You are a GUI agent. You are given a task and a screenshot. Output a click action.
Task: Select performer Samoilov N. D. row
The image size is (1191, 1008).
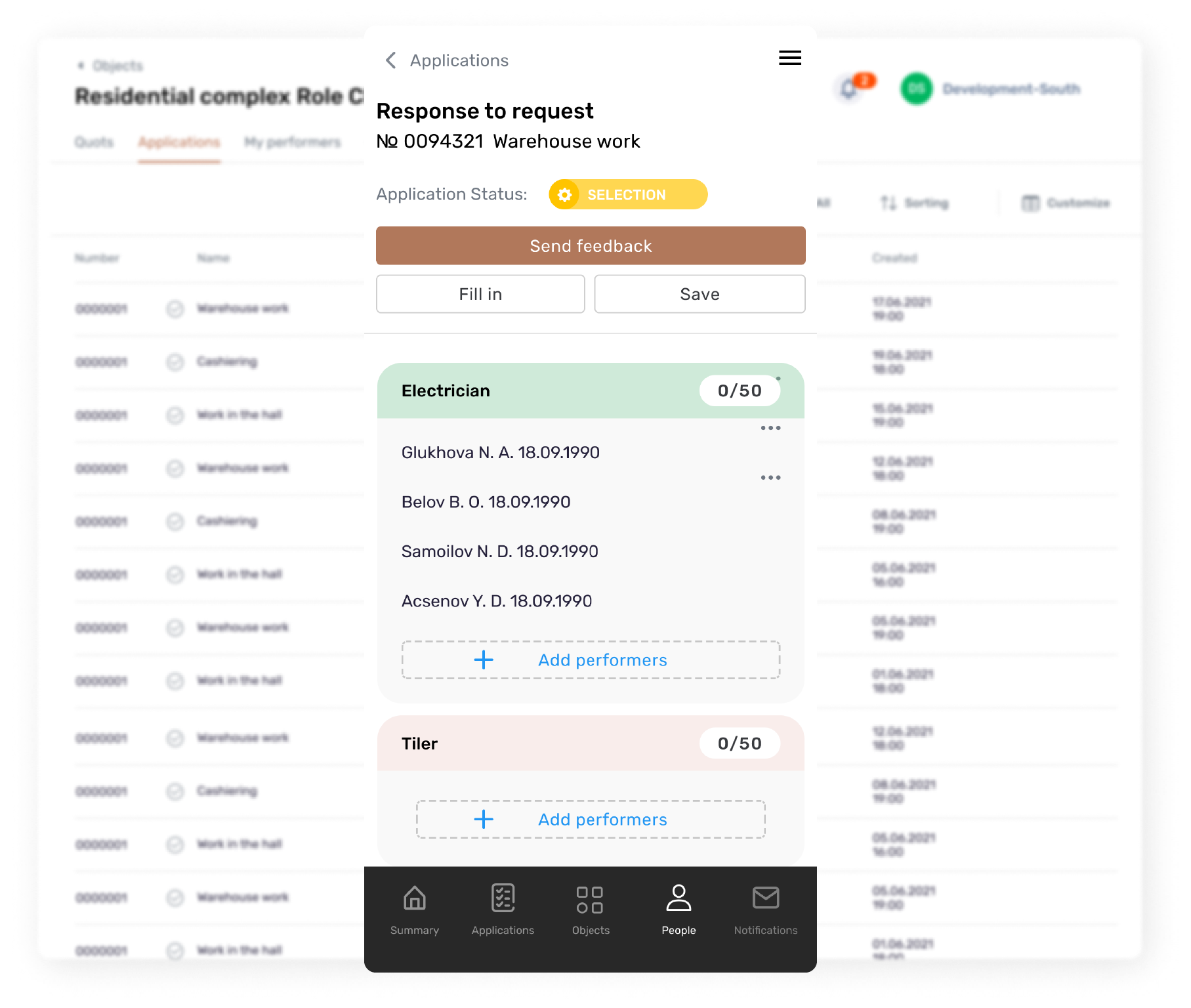[x=500, y=551]
